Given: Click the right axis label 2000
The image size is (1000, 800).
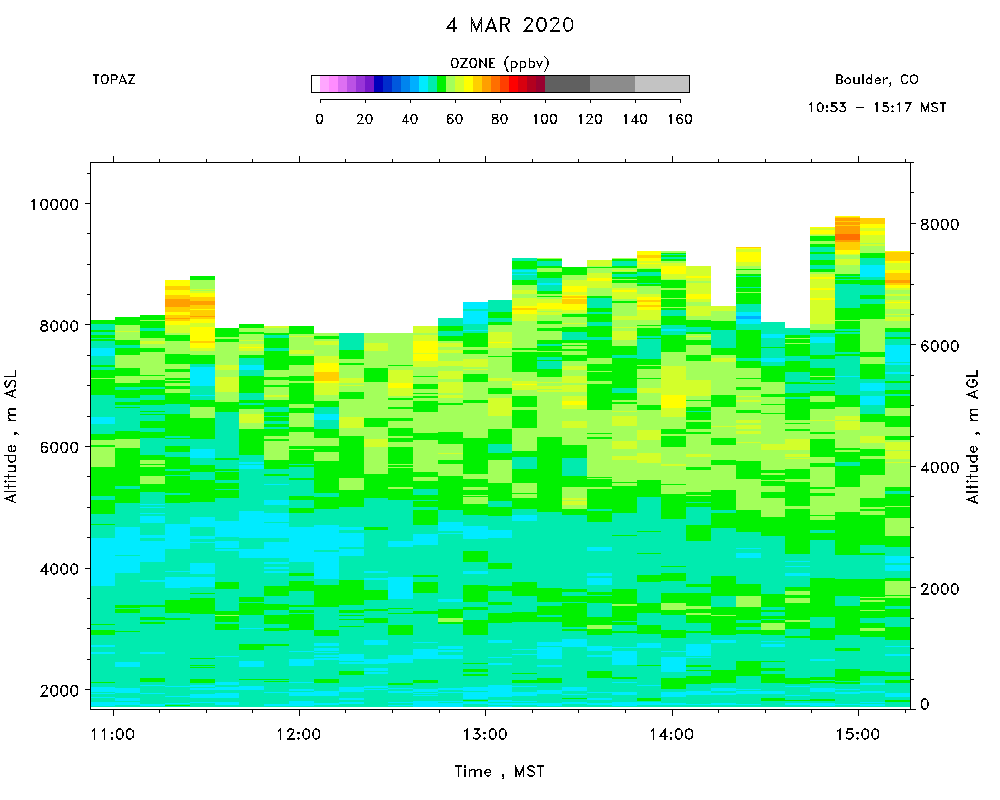Looking at the screenshot, I should tap(939, 589).
